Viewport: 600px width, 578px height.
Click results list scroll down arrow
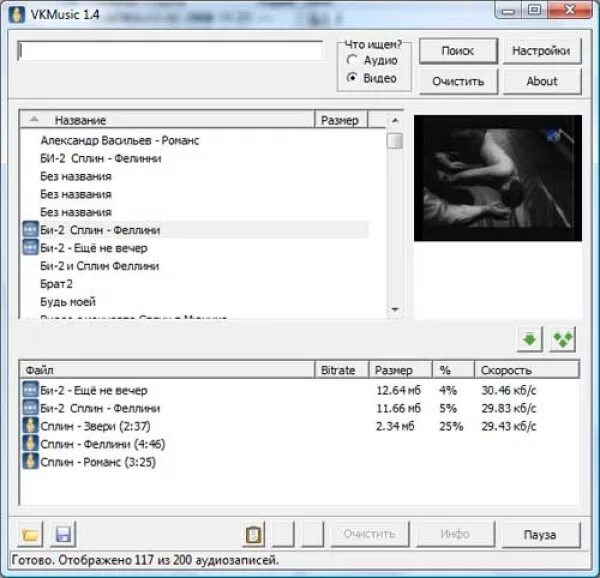tap(395, 309)
